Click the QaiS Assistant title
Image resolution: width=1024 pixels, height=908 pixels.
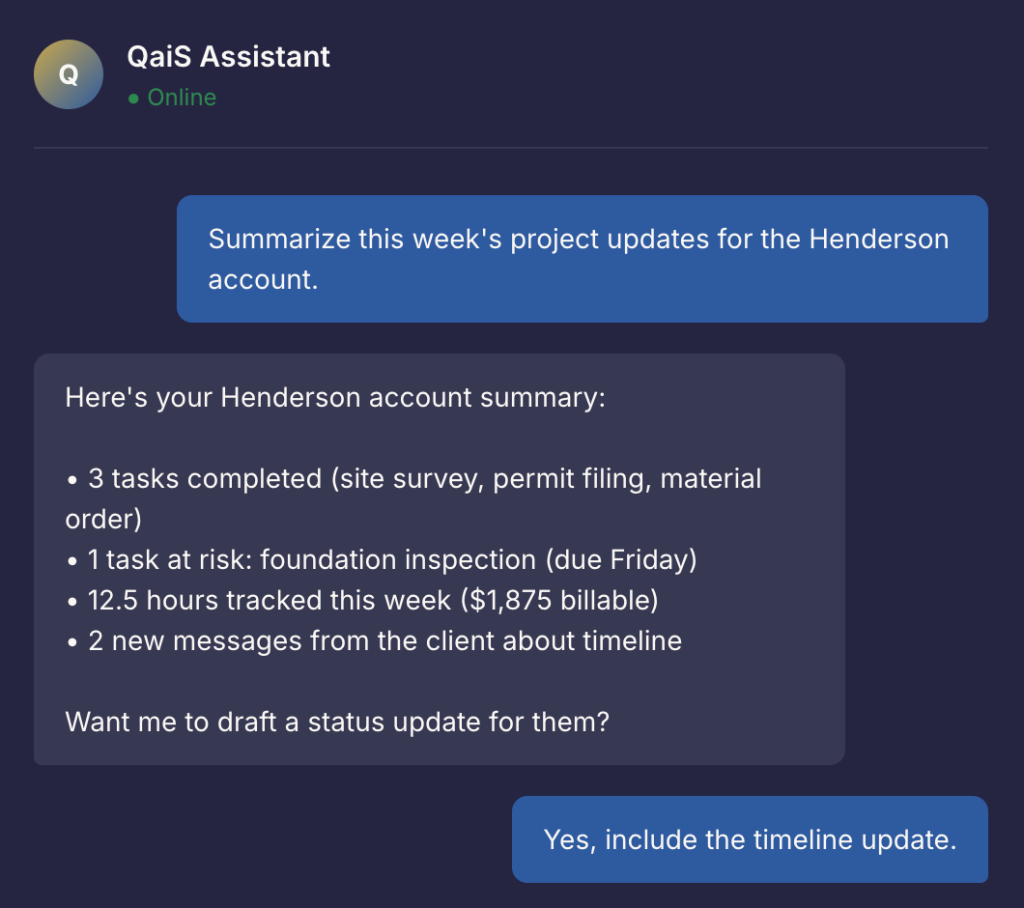tap(228, 56)
